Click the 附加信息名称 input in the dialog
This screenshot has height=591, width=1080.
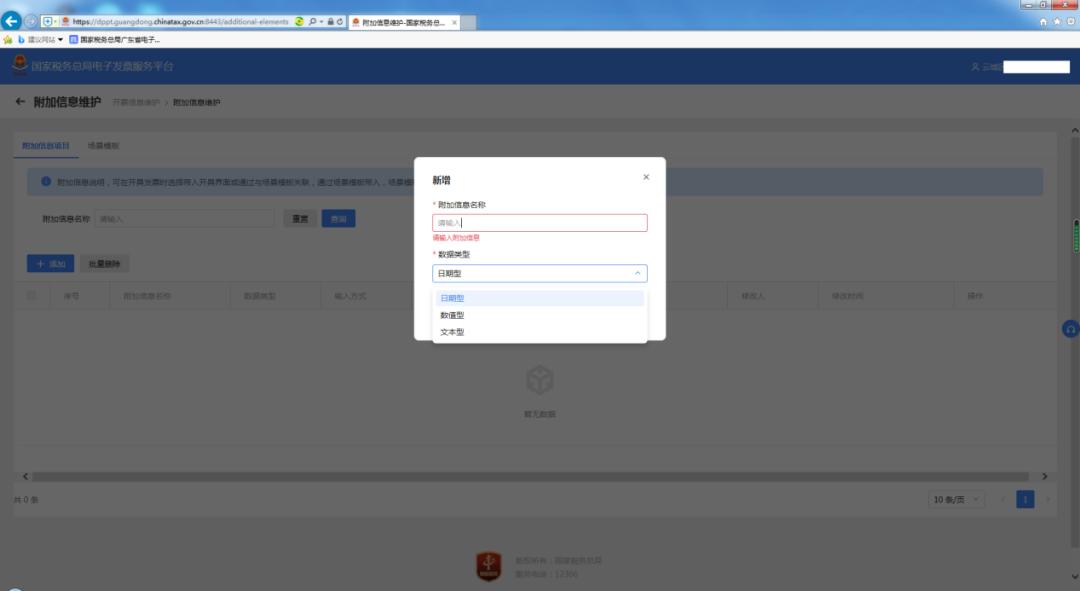539,223
